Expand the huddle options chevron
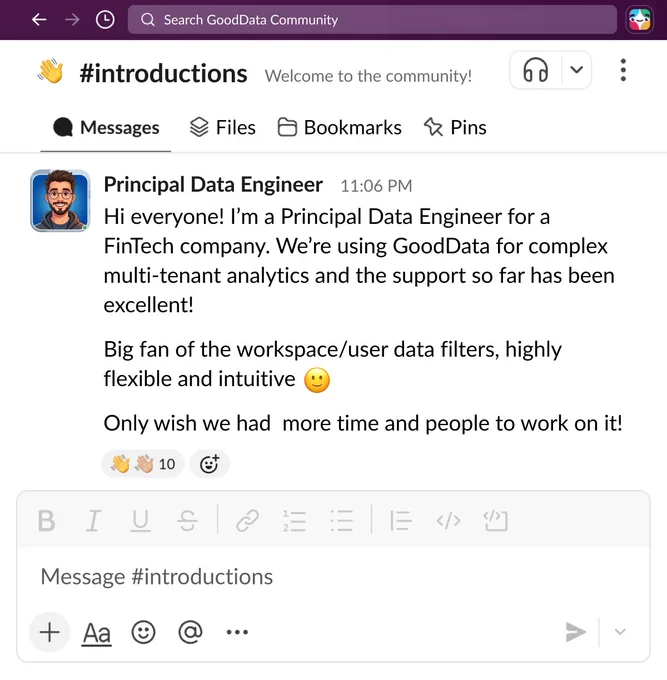 [x=576, y=70]
